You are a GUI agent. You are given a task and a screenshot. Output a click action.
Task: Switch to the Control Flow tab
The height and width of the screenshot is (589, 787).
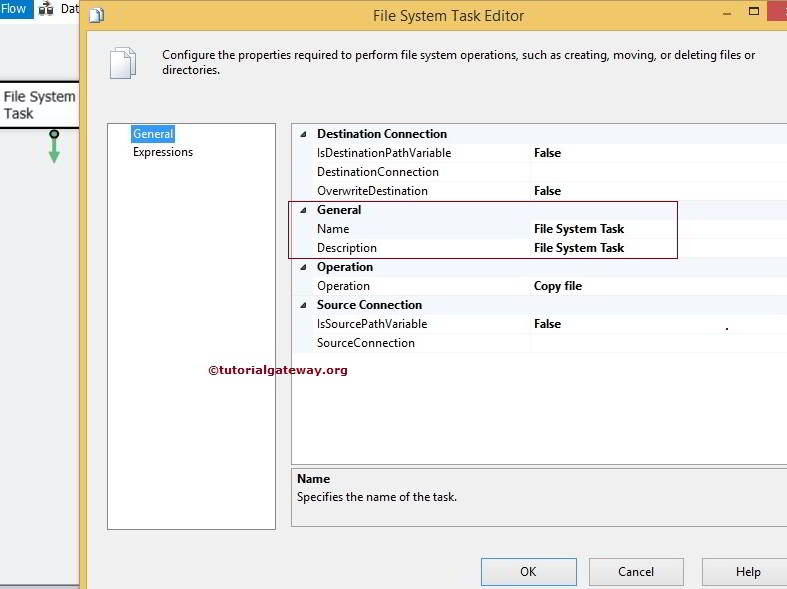(x=14, y=9)
